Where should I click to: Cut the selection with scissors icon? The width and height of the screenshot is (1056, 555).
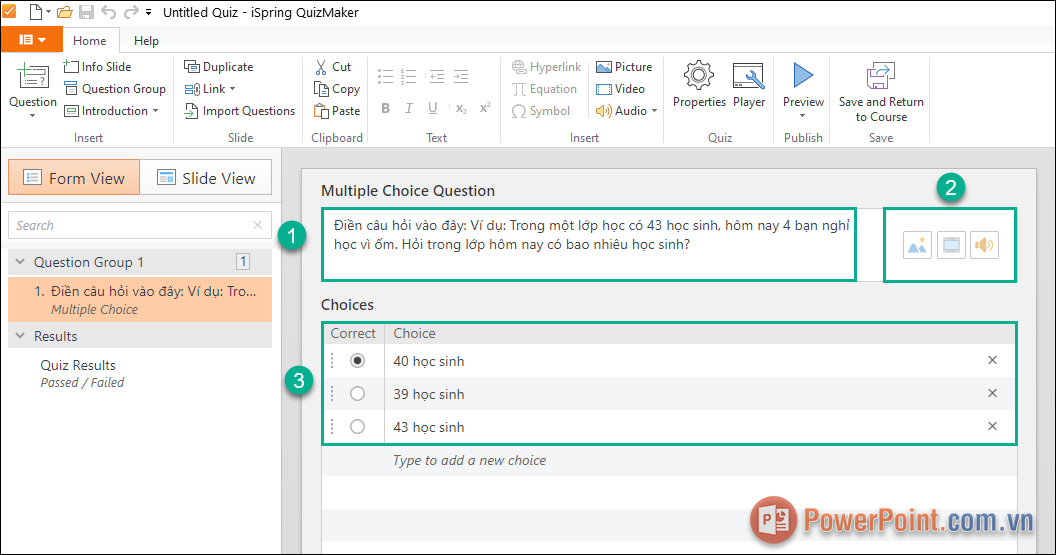pyautogui.click(x=333, y=67)
